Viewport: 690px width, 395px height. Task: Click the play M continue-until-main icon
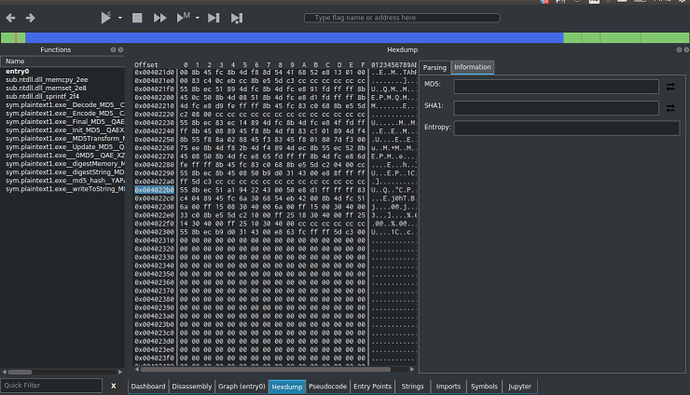183,18
